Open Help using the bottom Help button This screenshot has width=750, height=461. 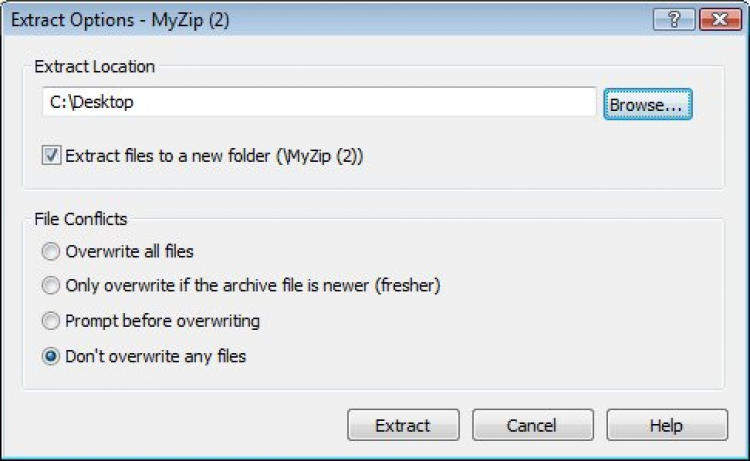click(666, 425)
